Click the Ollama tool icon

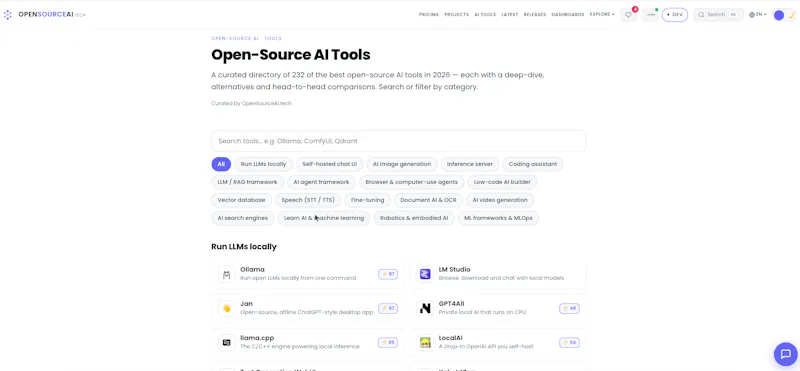(x=227, y=275)
